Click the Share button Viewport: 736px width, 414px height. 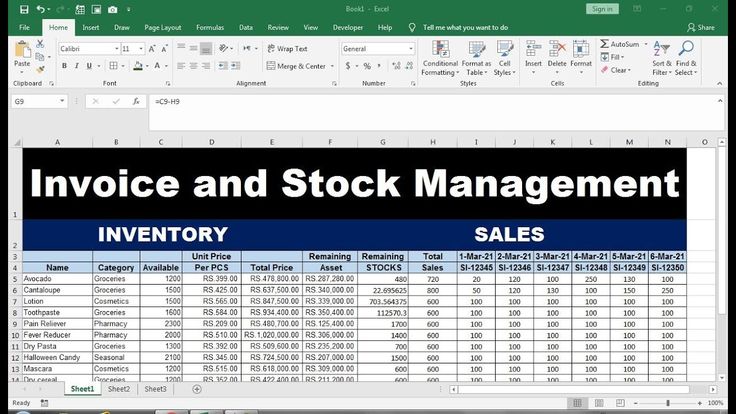701,28
